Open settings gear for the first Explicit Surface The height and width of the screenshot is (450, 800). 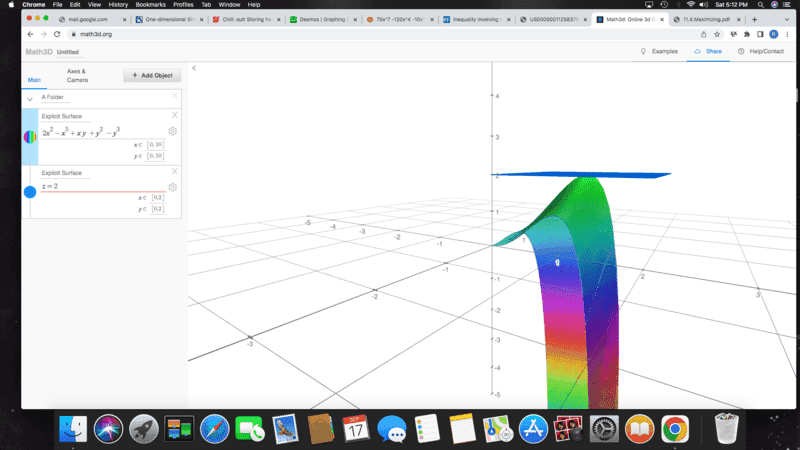point(173,131)
